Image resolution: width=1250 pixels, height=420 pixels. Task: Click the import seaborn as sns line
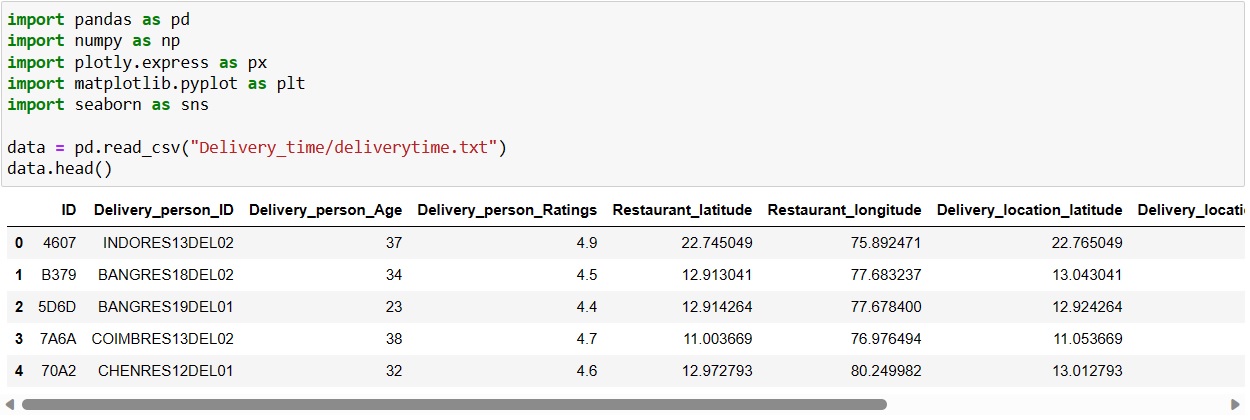[x=108, y=105]
